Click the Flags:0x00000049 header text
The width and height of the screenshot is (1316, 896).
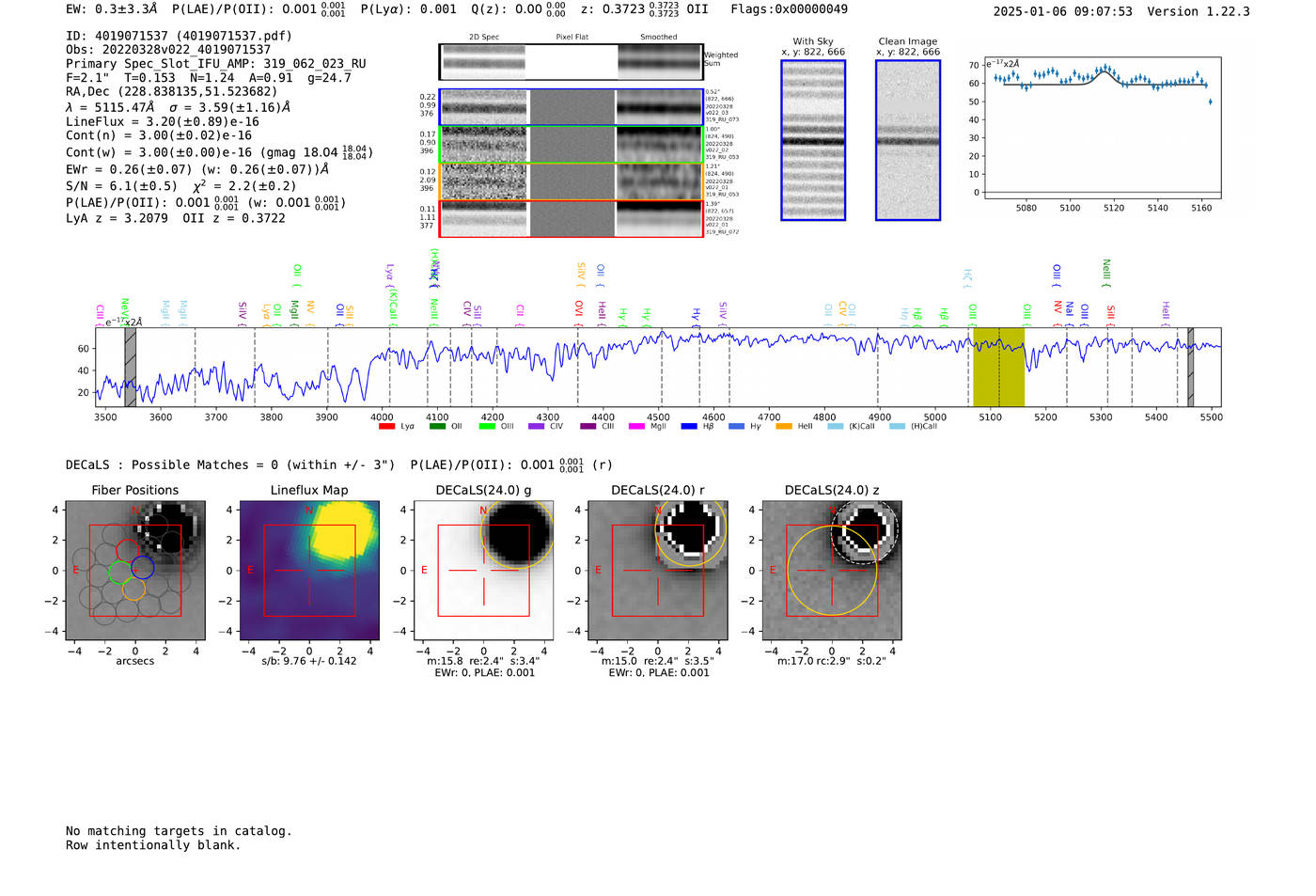point(789,9)
